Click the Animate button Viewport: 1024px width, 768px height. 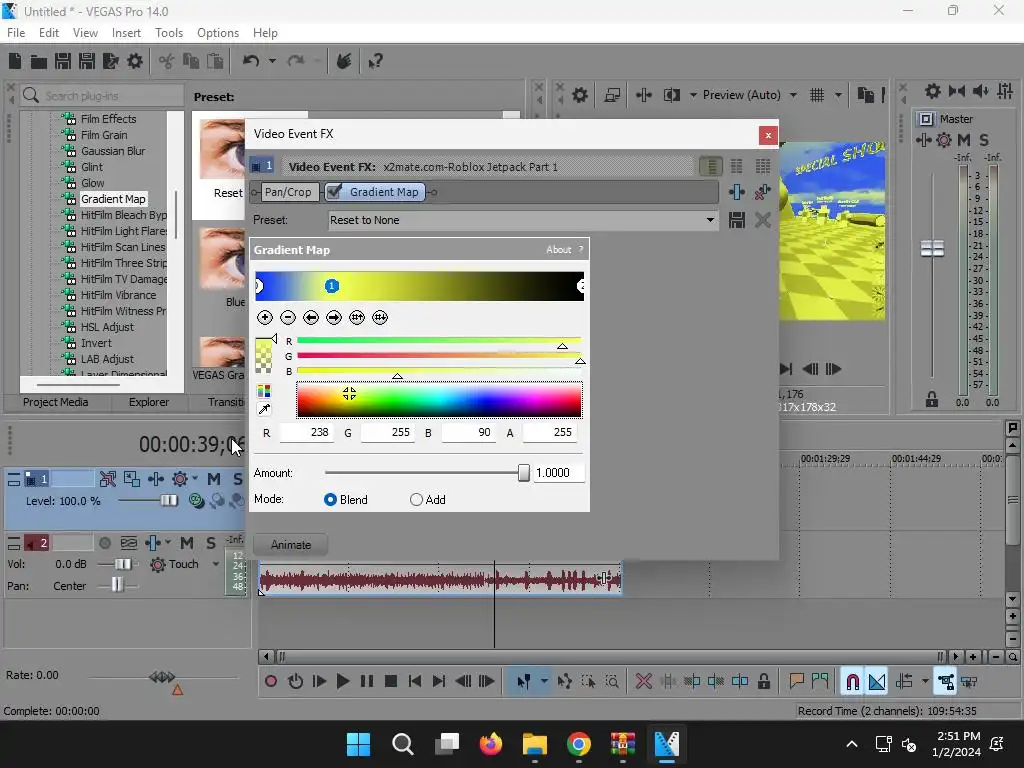click(x=291, y=545)
